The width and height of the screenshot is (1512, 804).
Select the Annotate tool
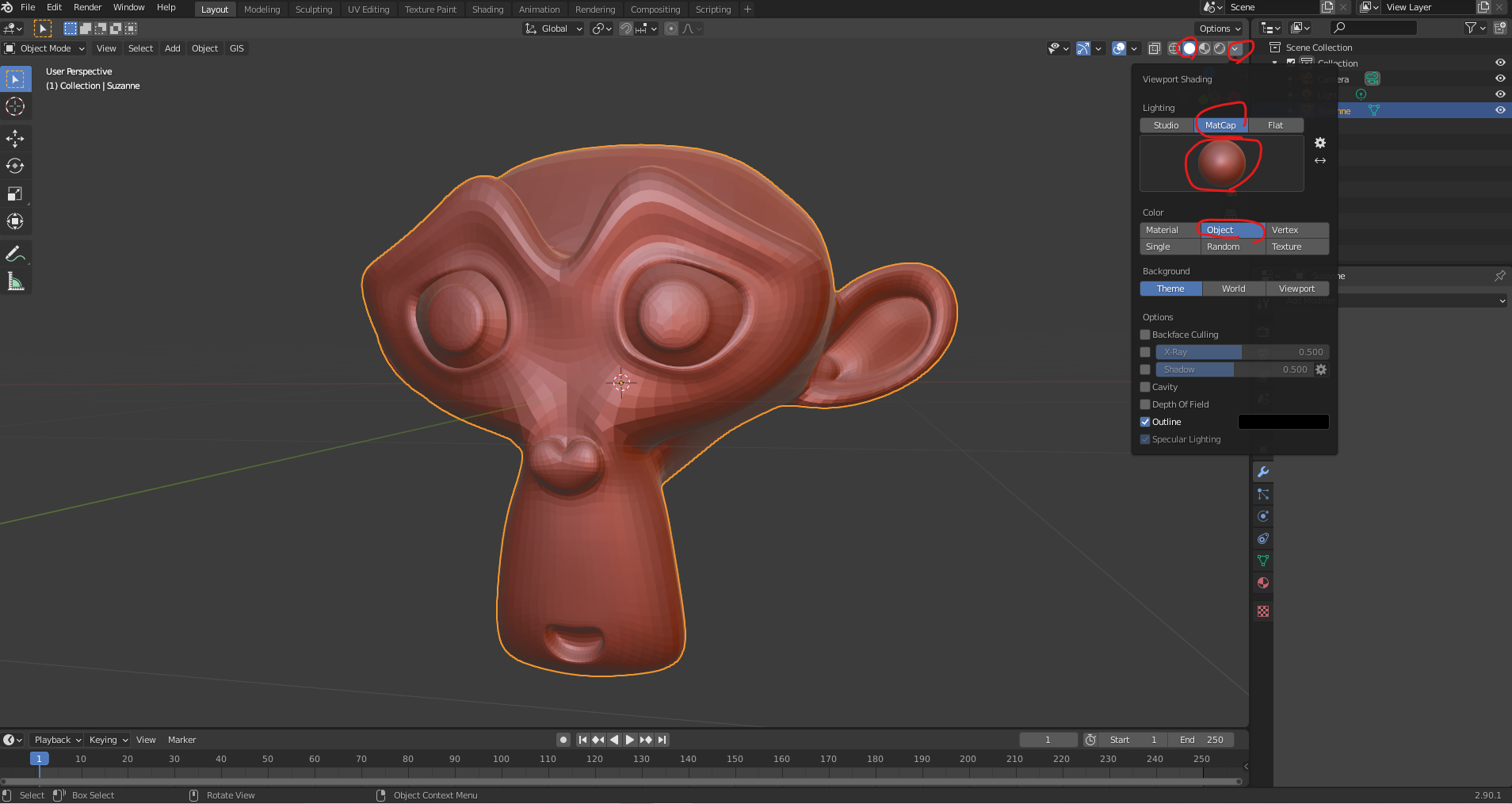pyautogui.click(x=15, y=254)
